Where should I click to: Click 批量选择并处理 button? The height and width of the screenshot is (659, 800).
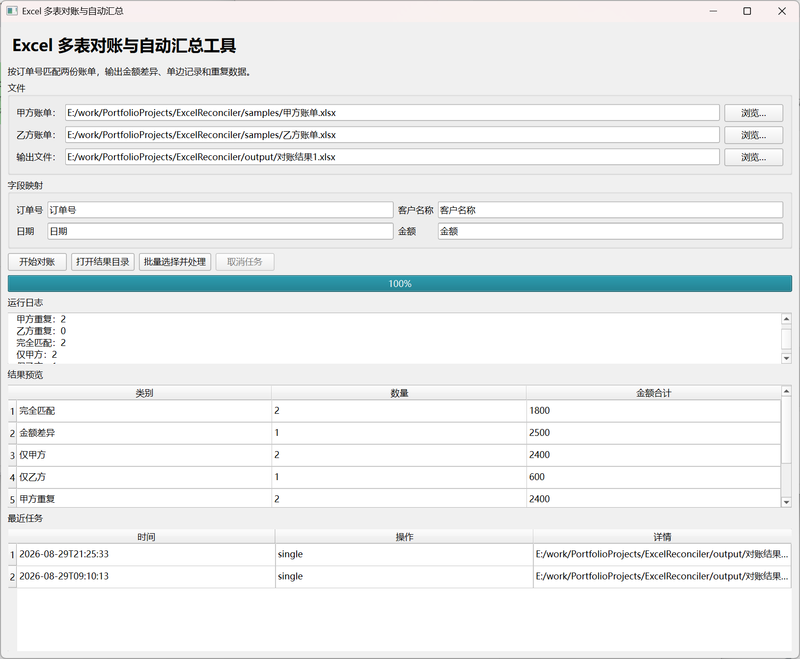pos(174,262)
